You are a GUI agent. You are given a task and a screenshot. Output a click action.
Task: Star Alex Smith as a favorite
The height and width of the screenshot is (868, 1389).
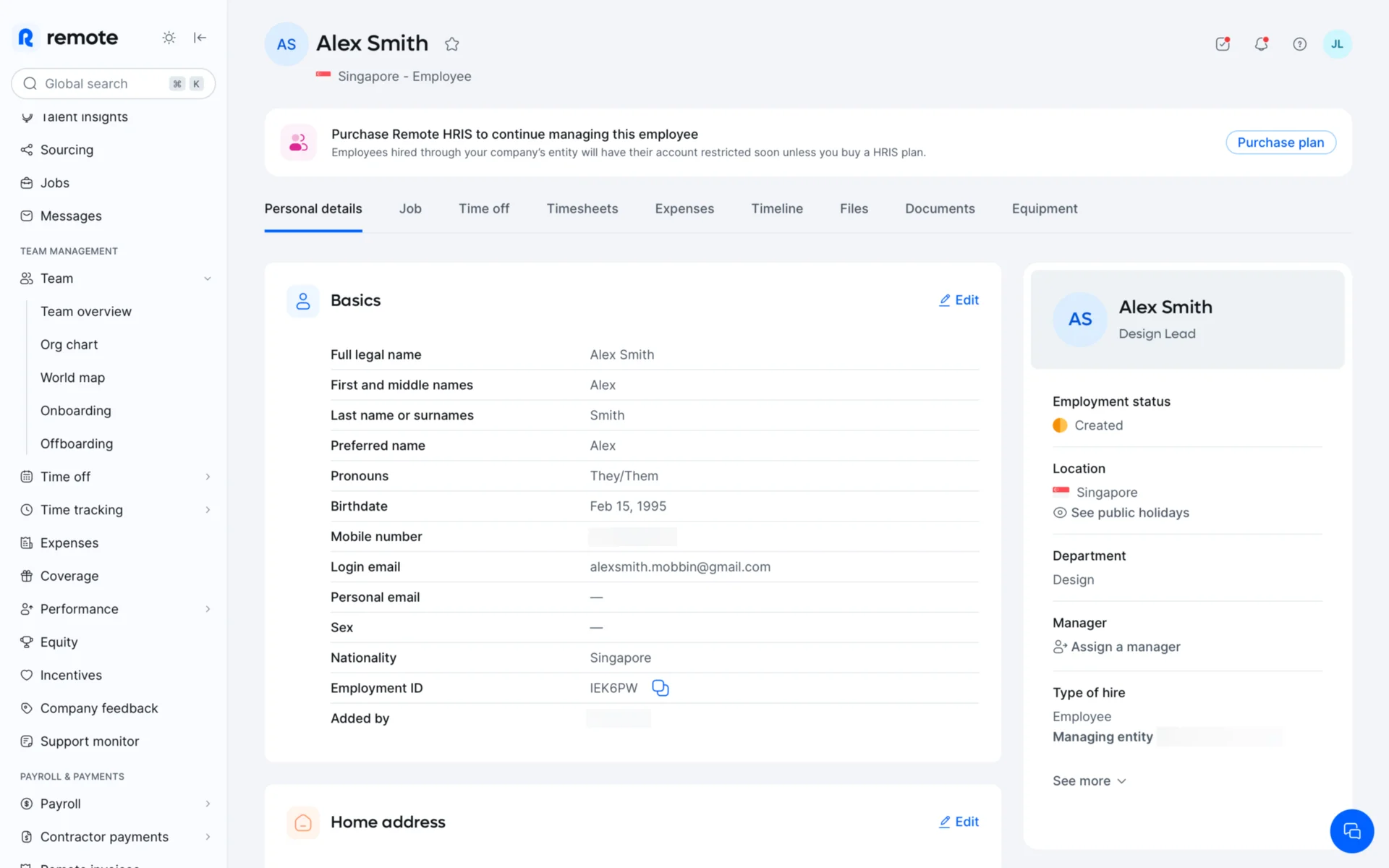click(x=452, y=44)
